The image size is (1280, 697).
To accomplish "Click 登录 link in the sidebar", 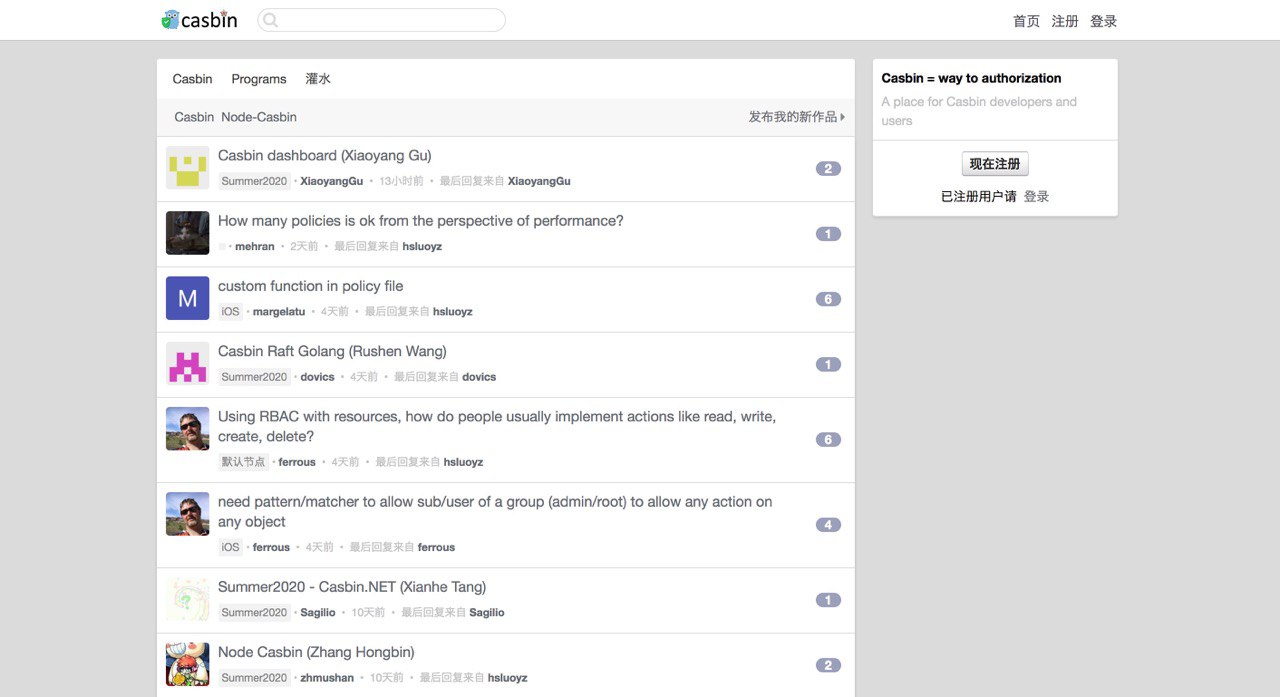I will pyautogui.click(x=1037, y=197).
